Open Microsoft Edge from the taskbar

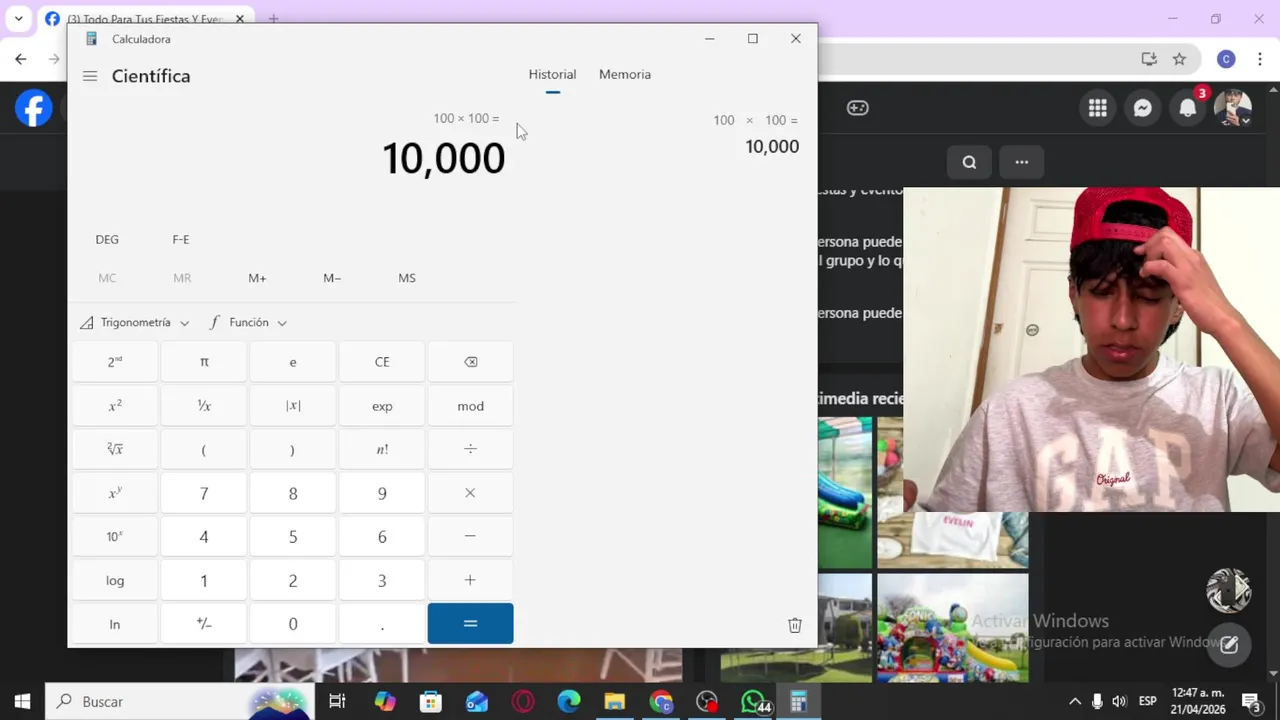click(x=569, y=702)
